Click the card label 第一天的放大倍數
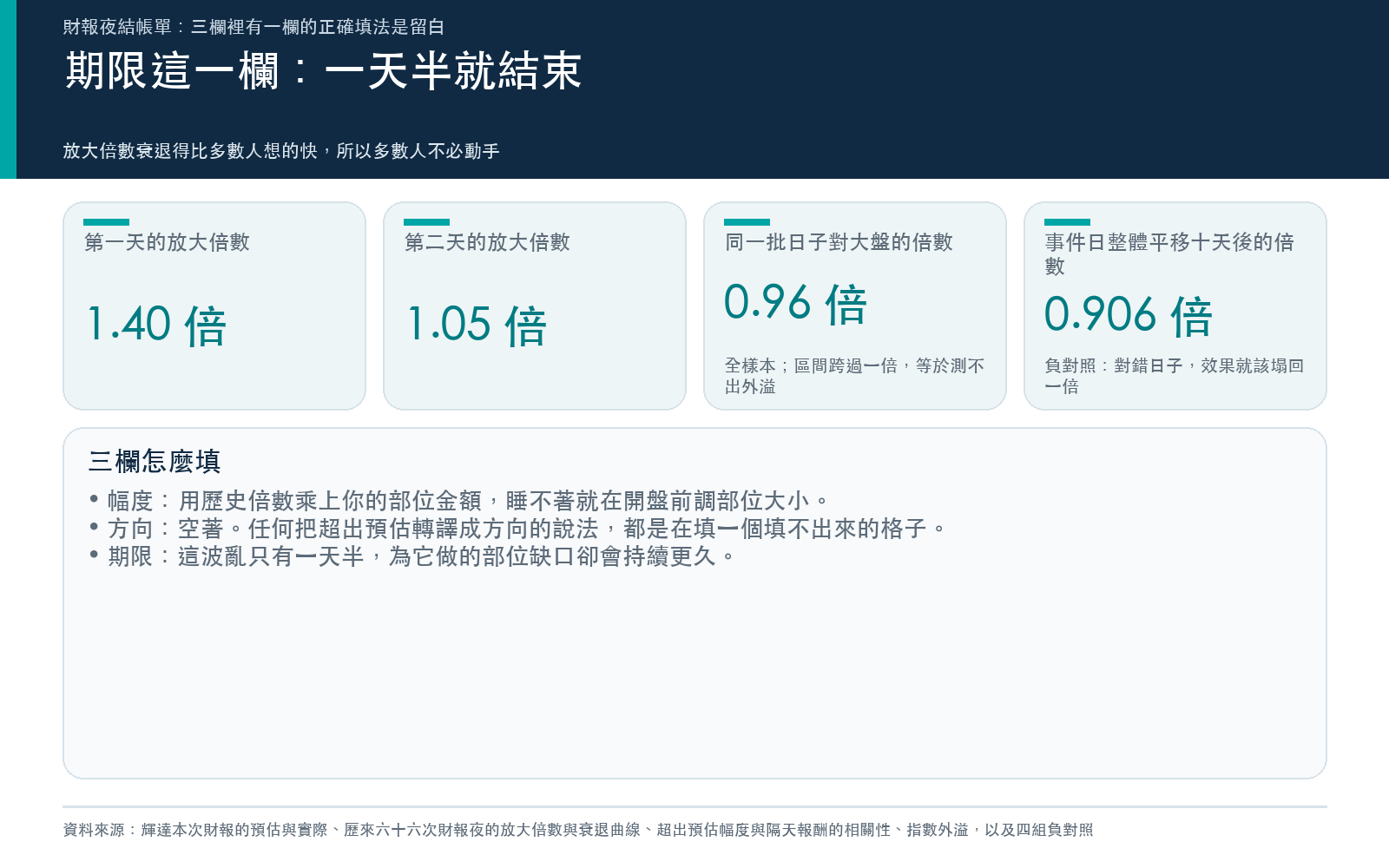This screenshot has width=1389, height=868. [x=167, y=242]
